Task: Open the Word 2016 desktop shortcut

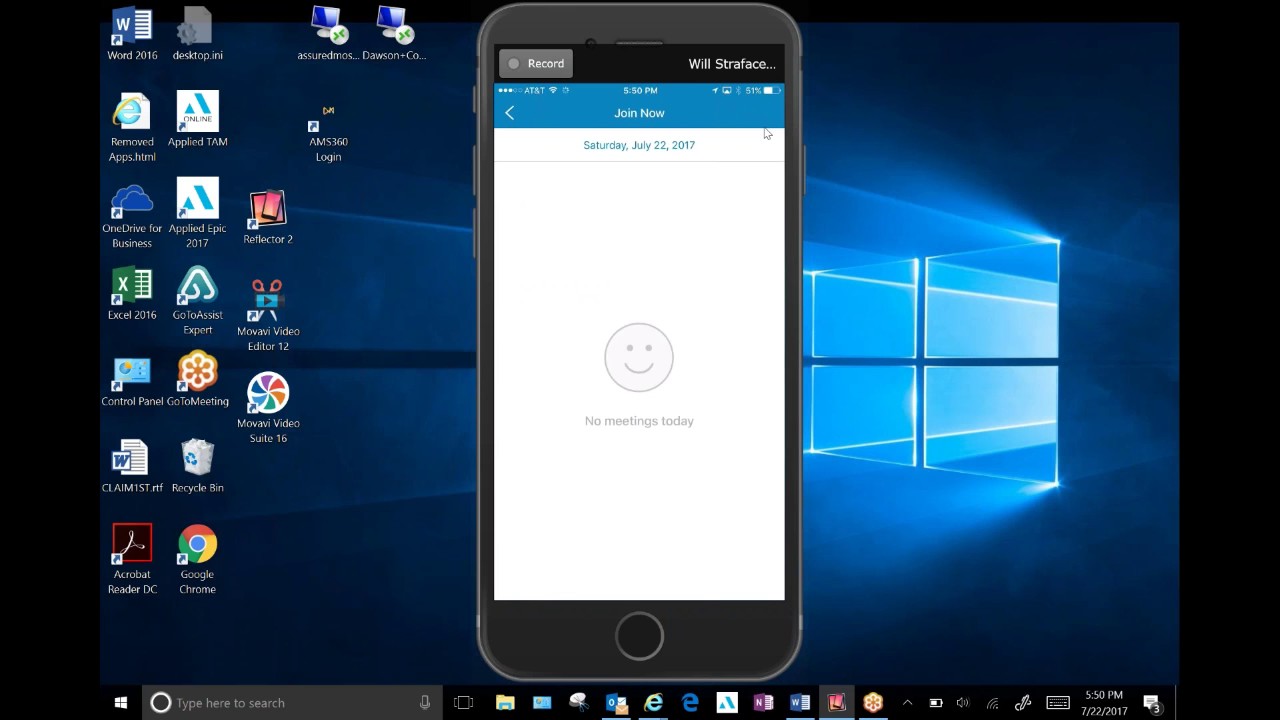Action: click(132, 34)
